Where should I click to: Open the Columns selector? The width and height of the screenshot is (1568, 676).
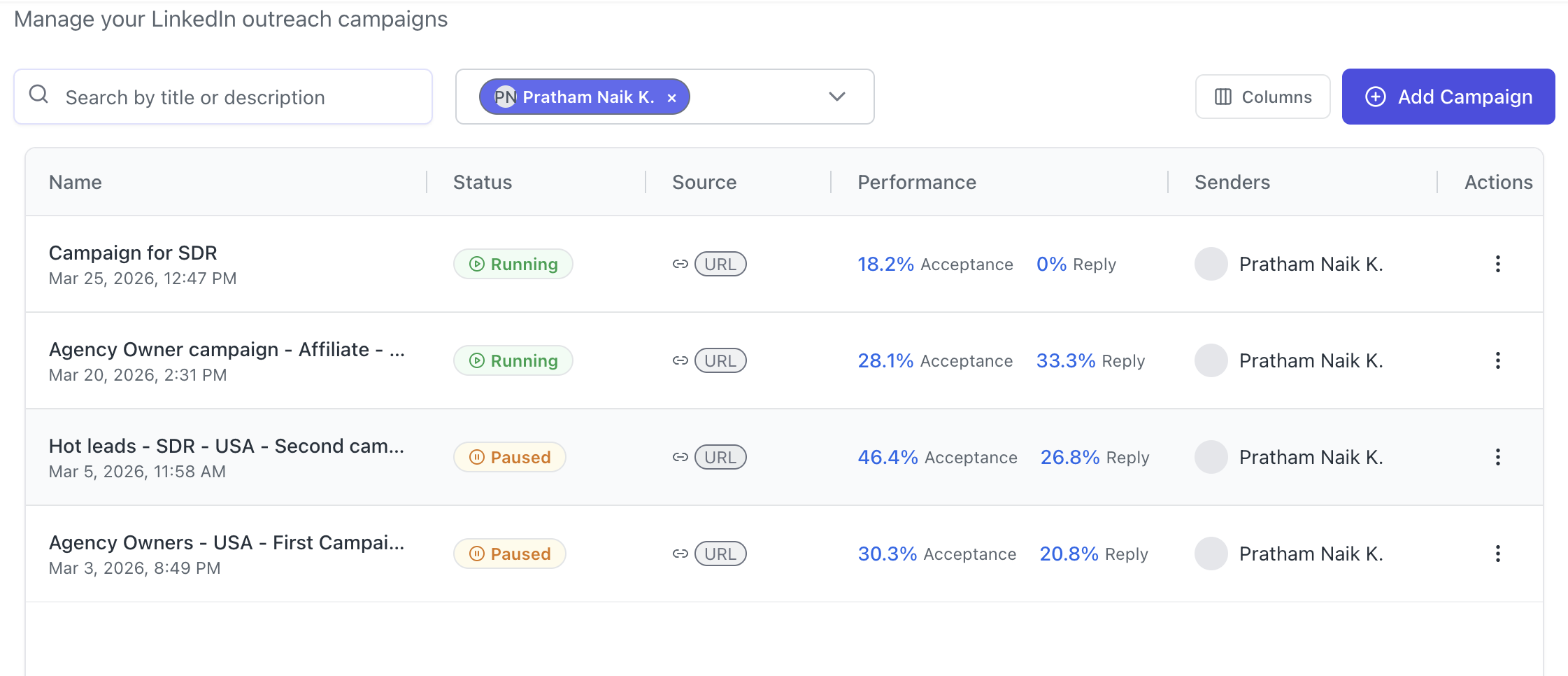(1262, 97)
